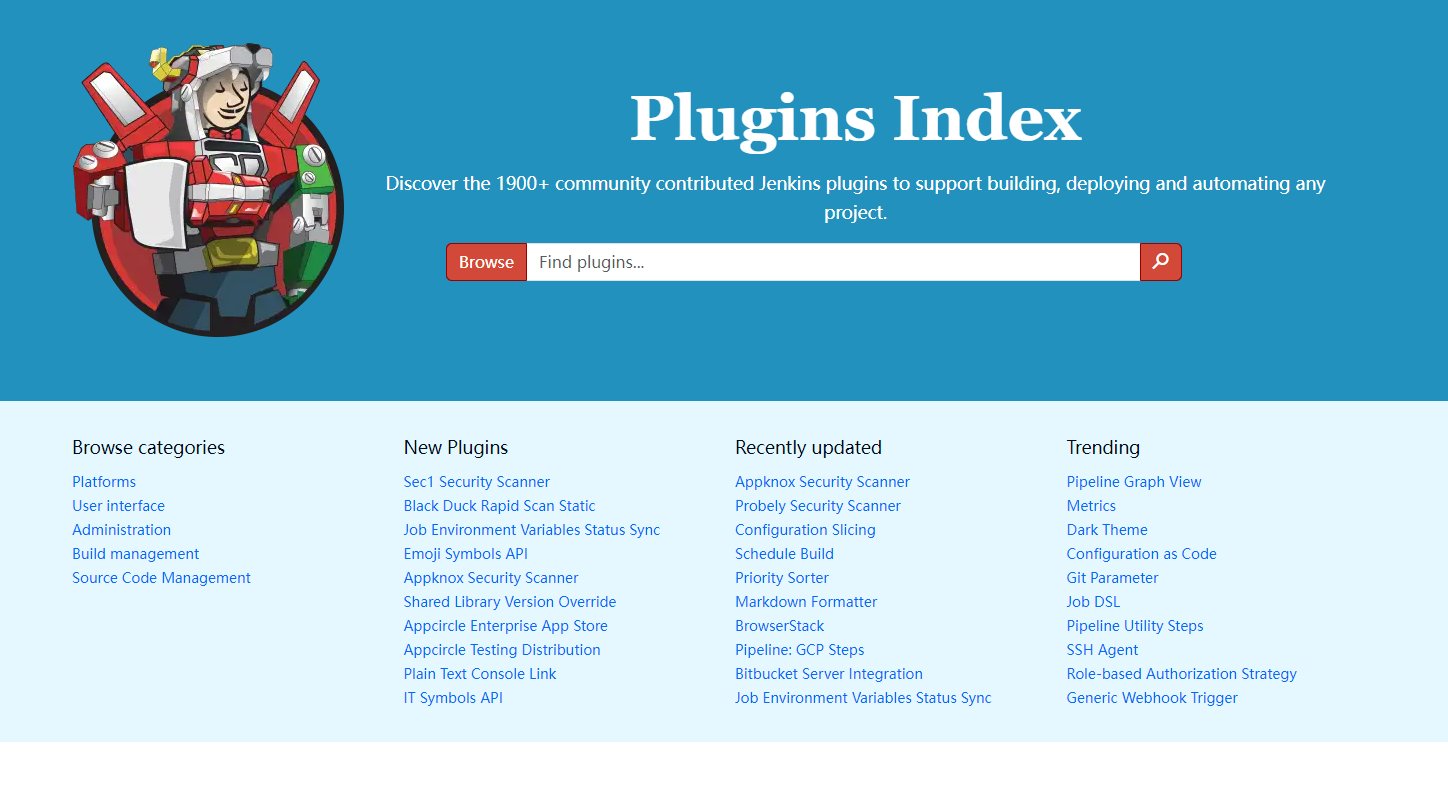Viewport: 1448px width, 810px height.
Task: Open the Job DSL plugin
Action: coord(1093,602)
